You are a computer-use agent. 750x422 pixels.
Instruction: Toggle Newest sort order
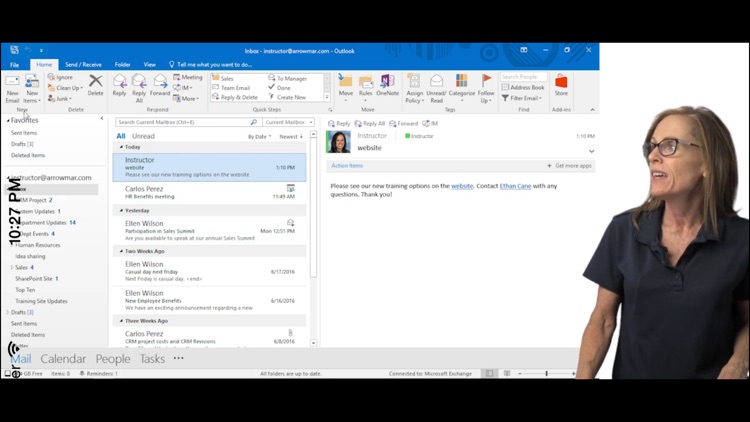coord(291,137)
